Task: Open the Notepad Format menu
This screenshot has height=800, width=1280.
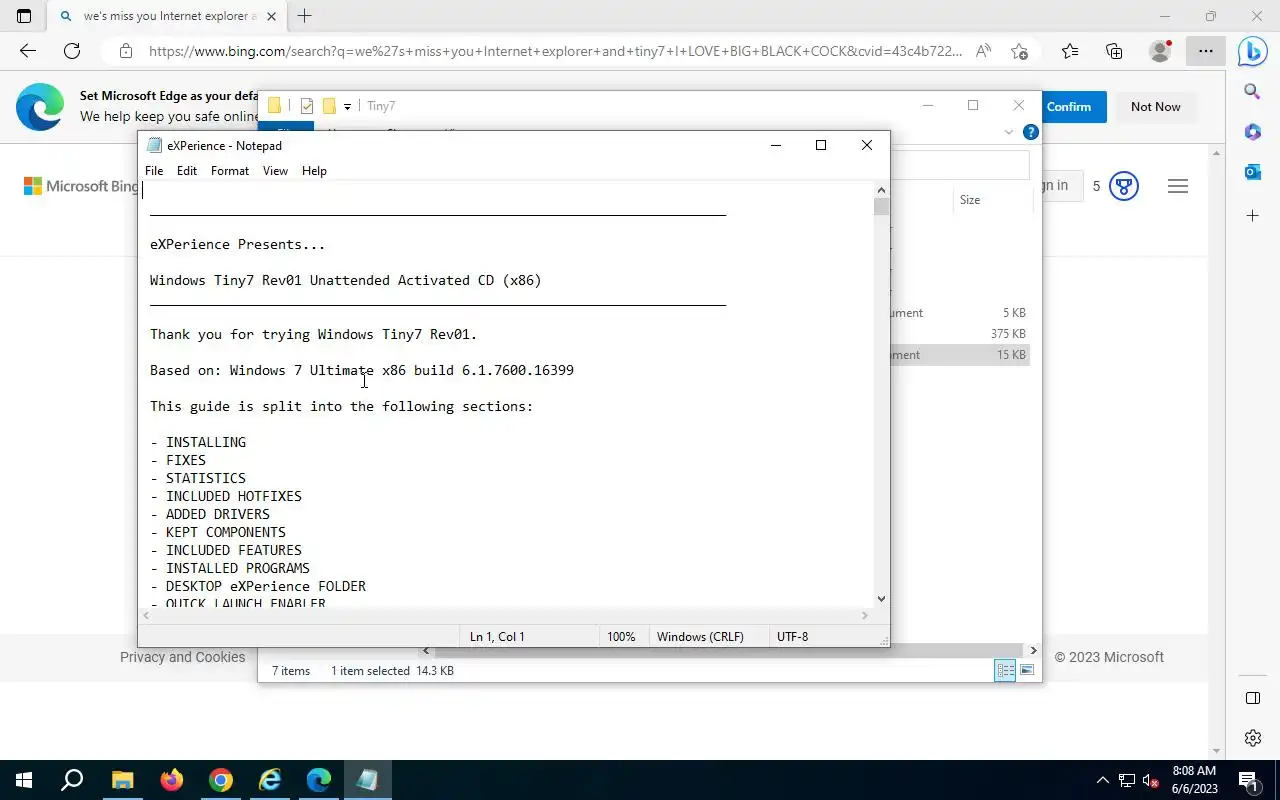Action: (230, 171)
